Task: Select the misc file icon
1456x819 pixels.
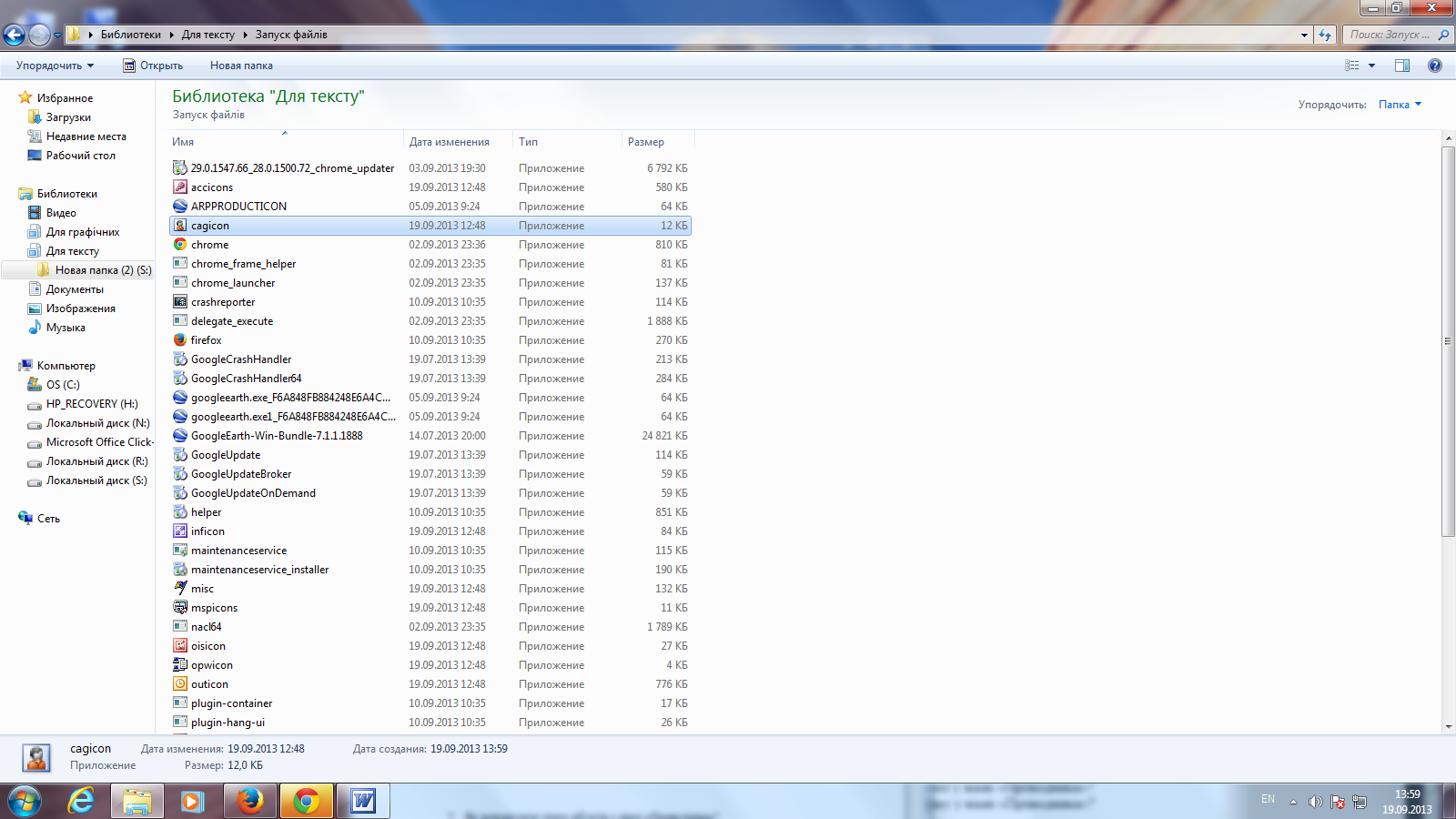Action: coord(180,589)
